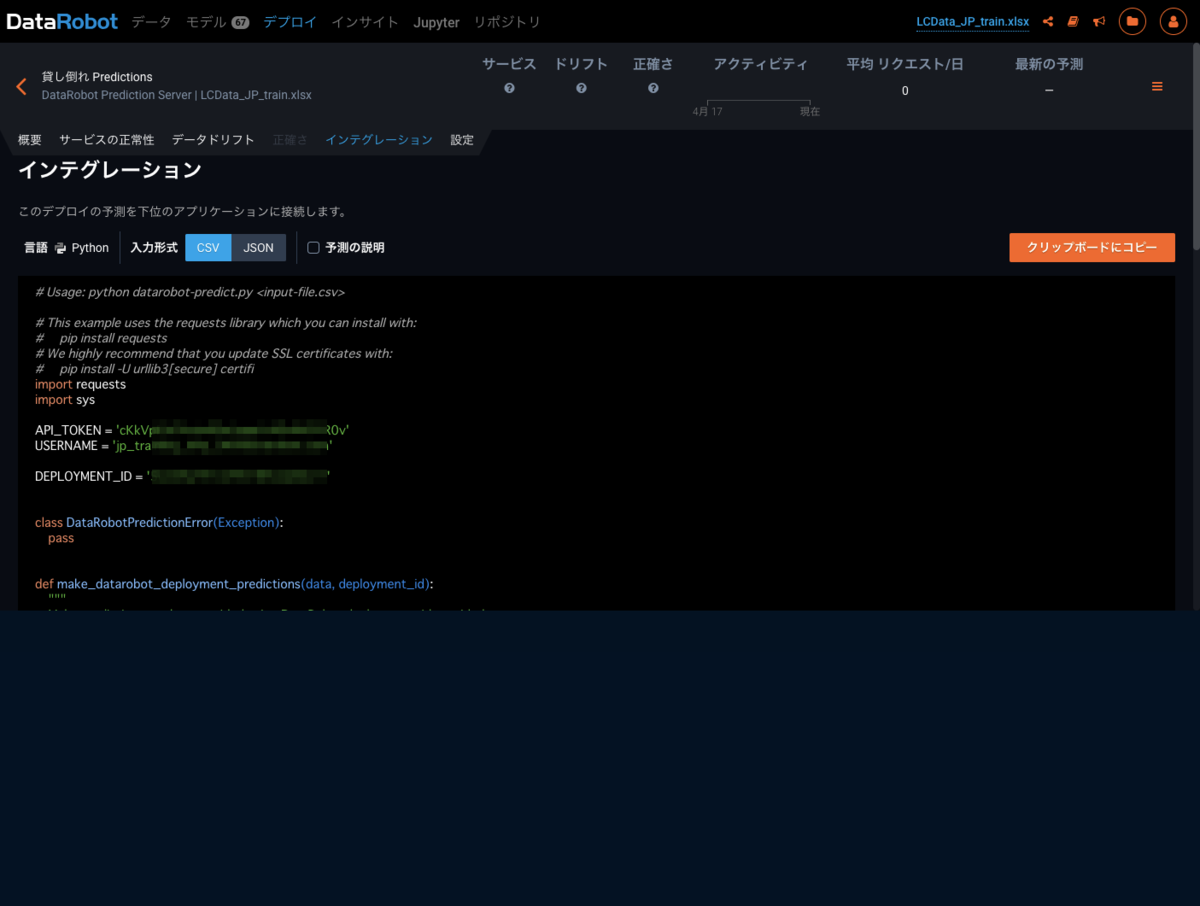This screenshot has height=906, width=1200.
Task: Select JSON input format
Action: (x=259, y=248)
